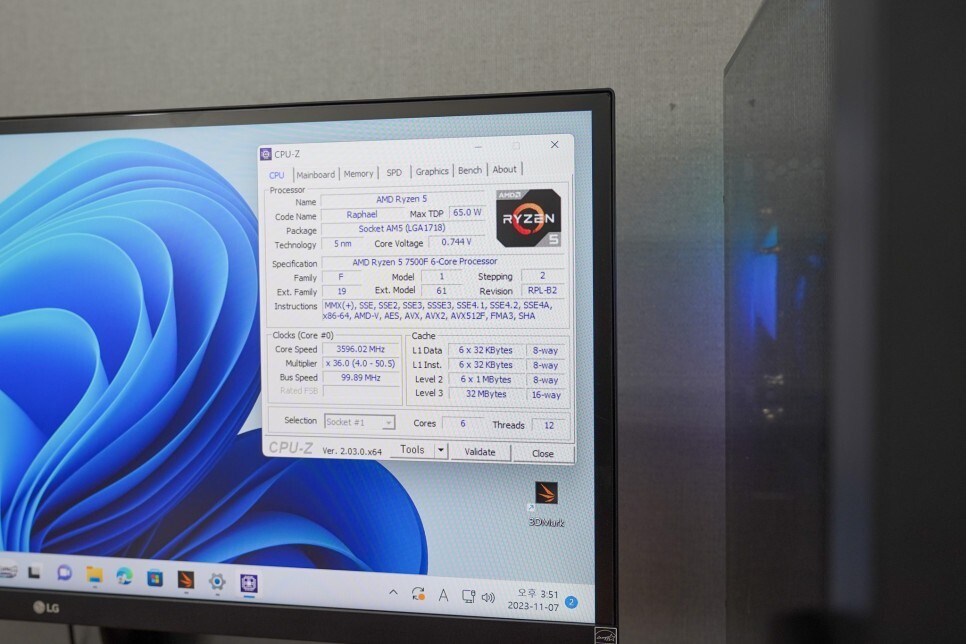Open Microsoft Store from the taskbar
966x644 pixels.
[155, 578]
